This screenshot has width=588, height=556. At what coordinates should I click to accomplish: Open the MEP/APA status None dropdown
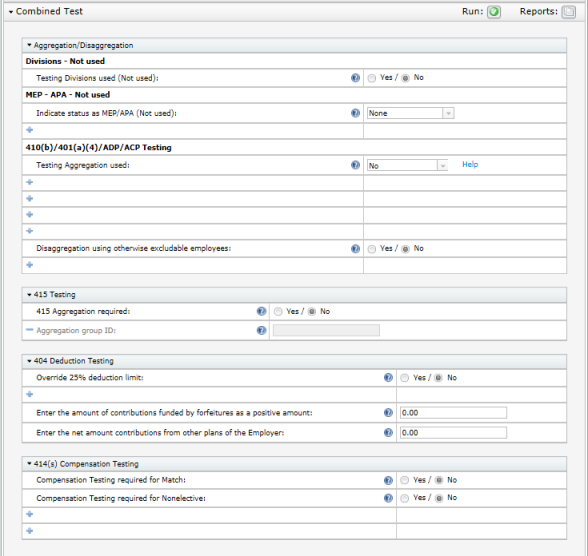click(411, 113)
